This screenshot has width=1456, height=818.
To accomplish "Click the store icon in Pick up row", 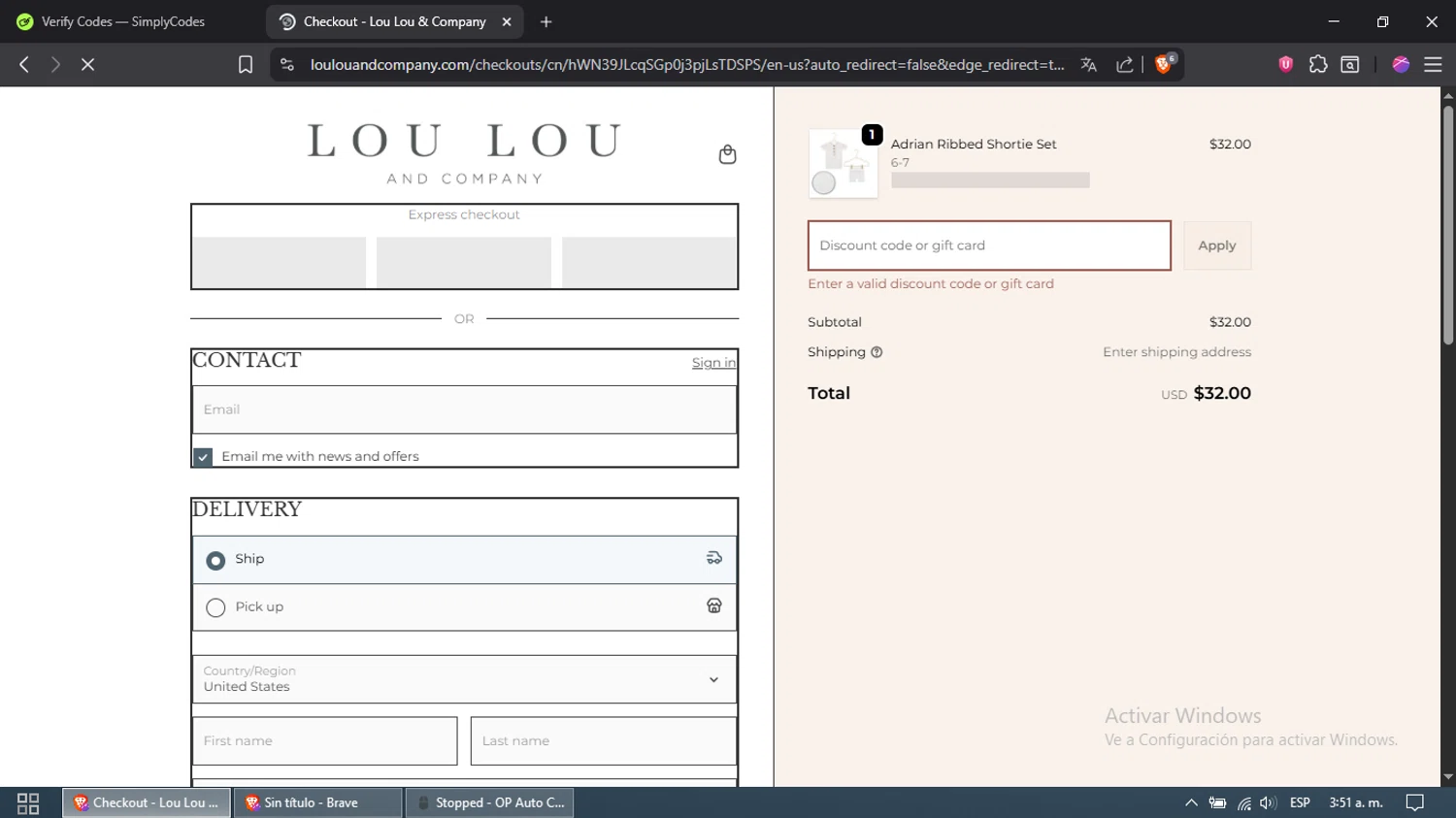I will [x=714, y=605].
